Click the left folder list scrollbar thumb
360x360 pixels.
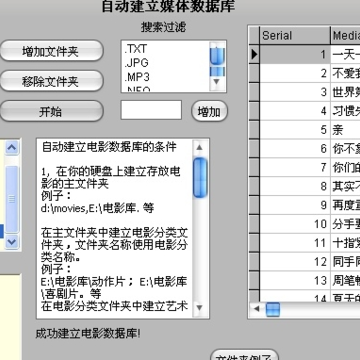pos(12,199)
